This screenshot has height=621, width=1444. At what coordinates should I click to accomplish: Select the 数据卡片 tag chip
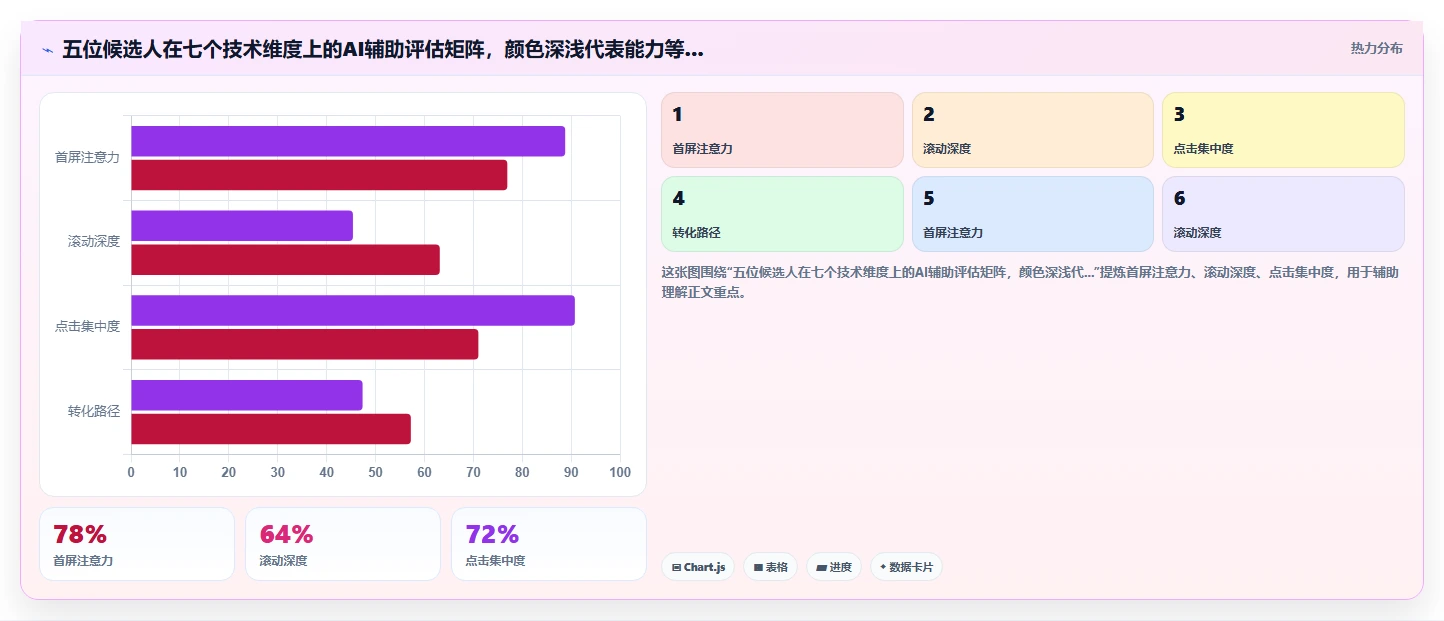click(906, 567)
